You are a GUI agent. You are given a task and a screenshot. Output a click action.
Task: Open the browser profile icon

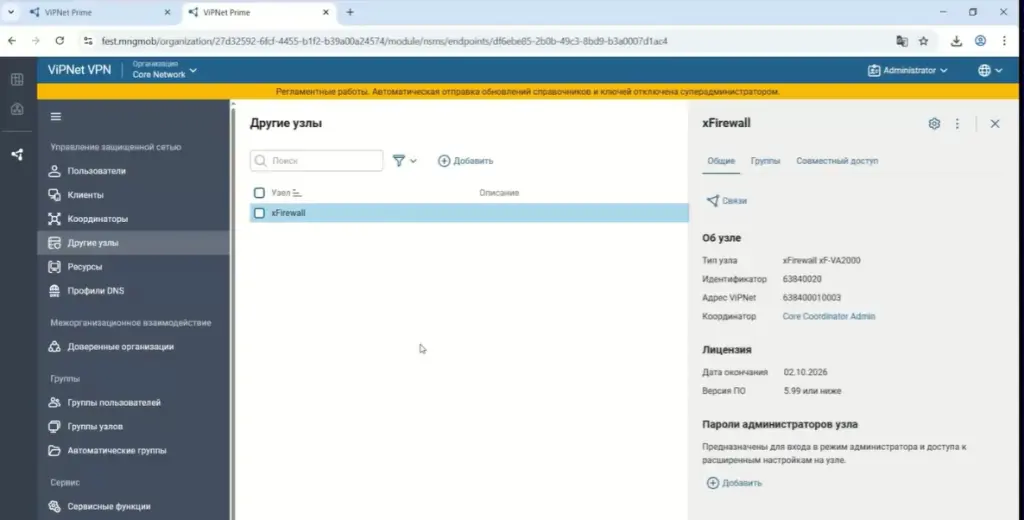click(x=980, y=41)
